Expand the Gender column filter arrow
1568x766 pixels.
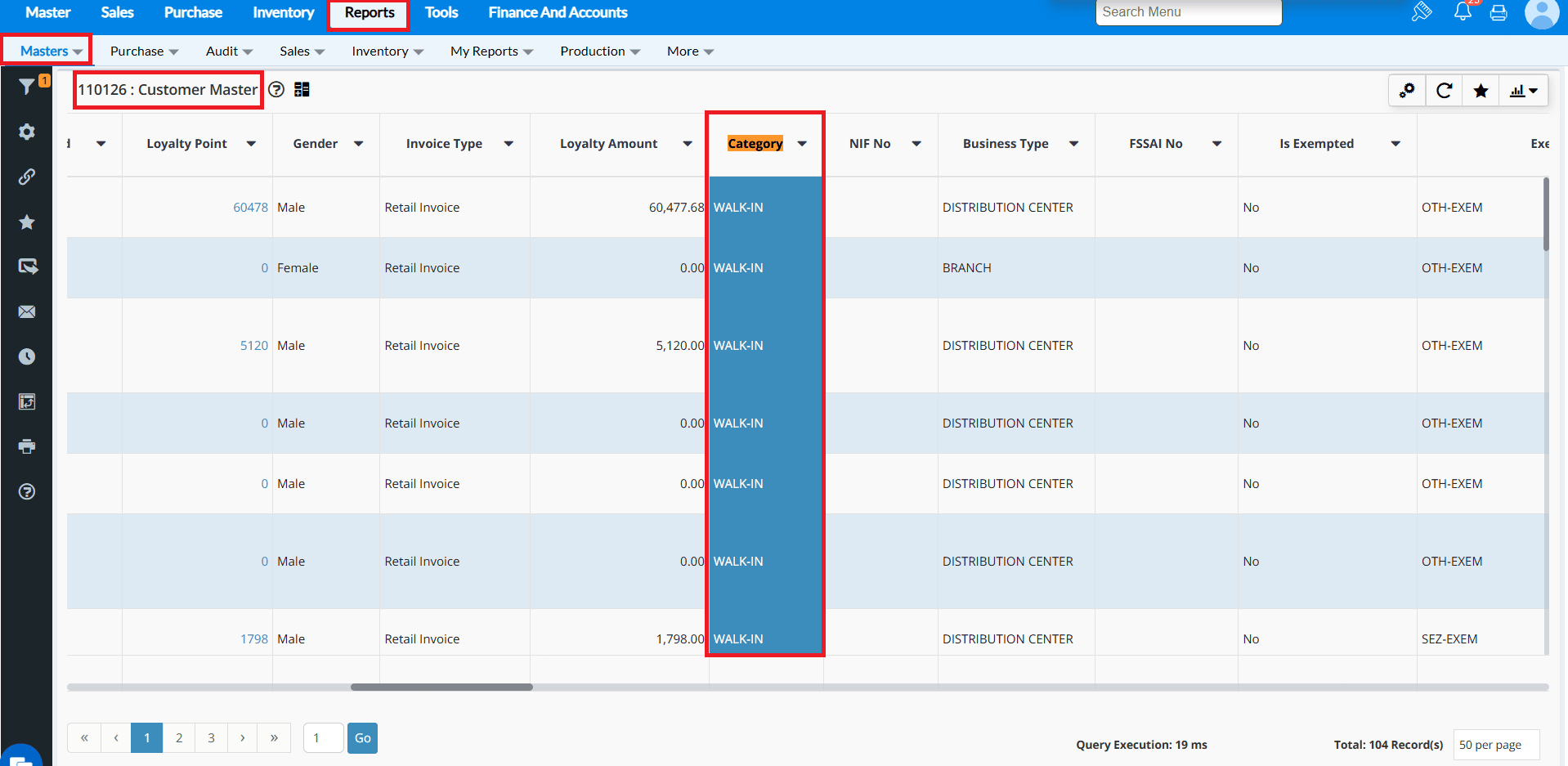(358, 144)
